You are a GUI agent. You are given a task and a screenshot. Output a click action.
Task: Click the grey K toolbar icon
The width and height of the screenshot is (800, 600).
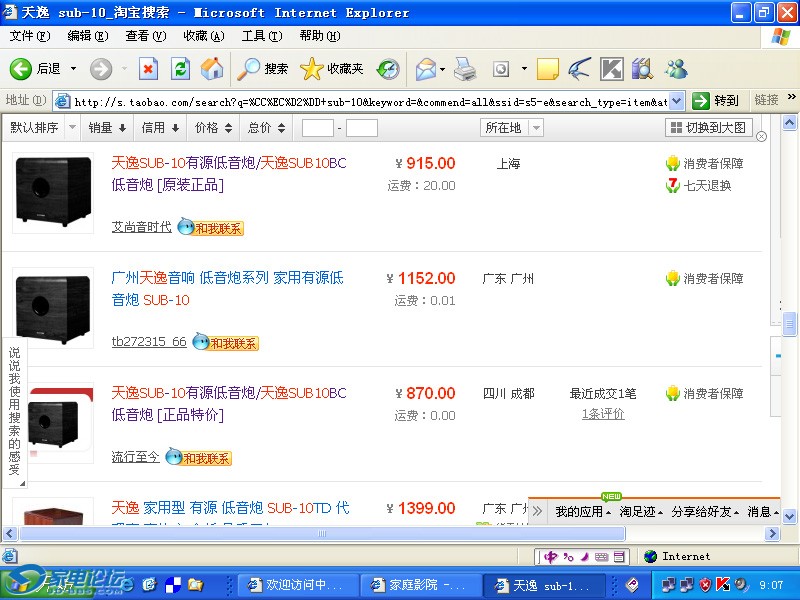click(x=611, y=69)
